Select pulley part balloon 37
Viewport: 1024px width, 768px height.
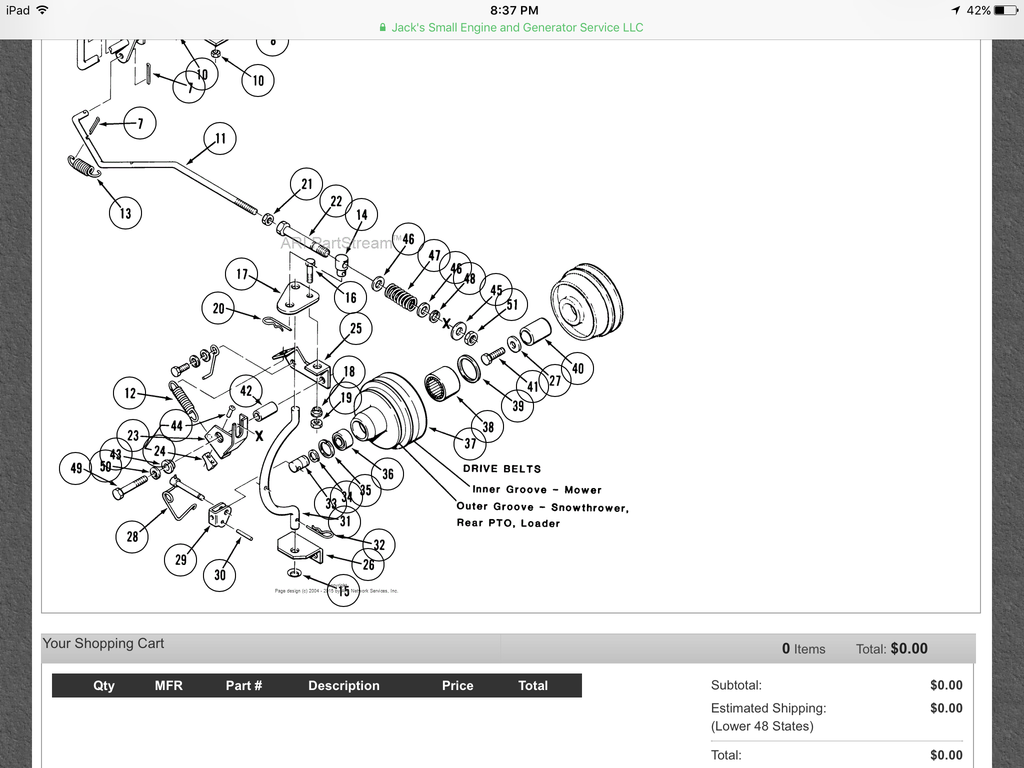[x=470, y=441]
